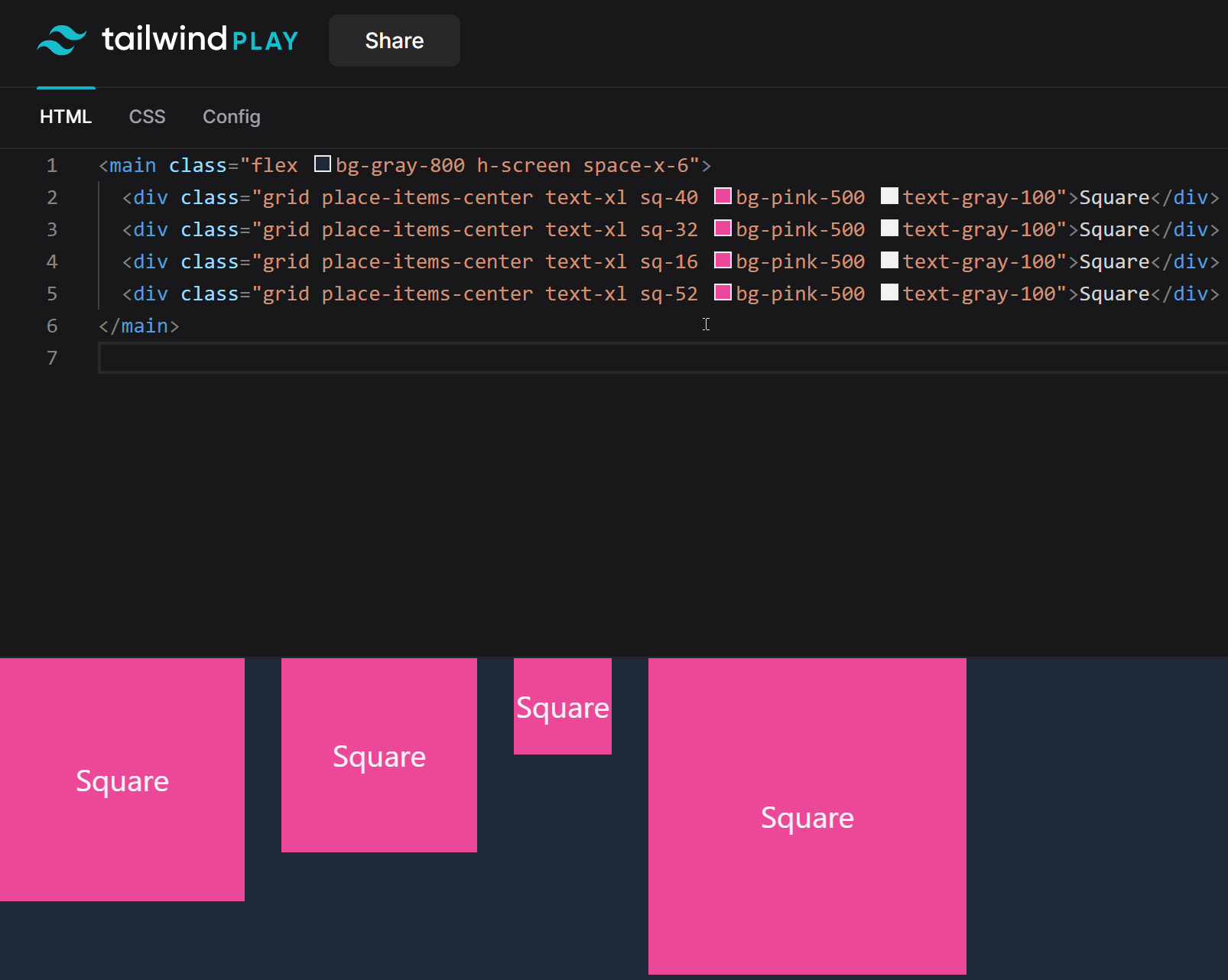
Task: Click the text-gray-100 swatch on line 3
Action: 889,229
